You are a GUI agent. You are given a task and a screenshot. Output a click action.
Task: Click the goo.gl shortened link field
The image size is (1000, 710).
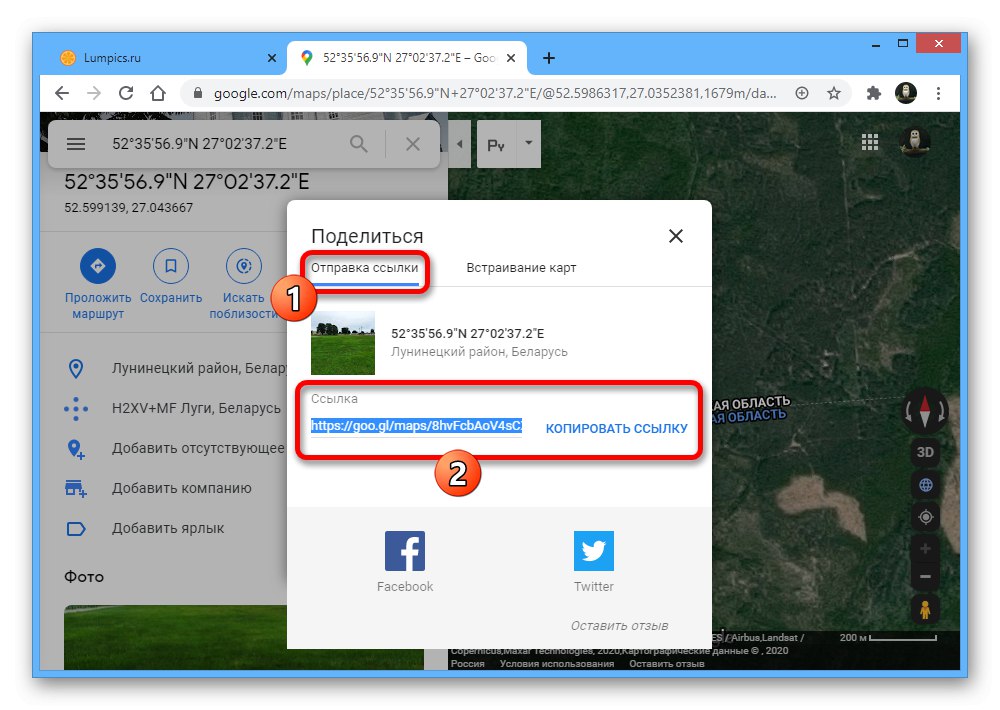[416, 426]
